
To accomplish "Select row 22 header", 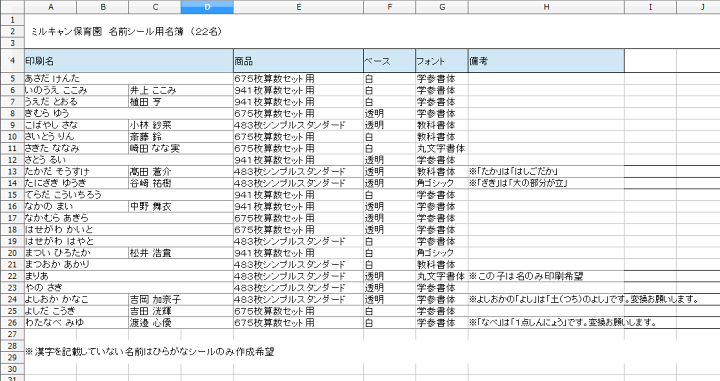I will click(x=12, y=276).
